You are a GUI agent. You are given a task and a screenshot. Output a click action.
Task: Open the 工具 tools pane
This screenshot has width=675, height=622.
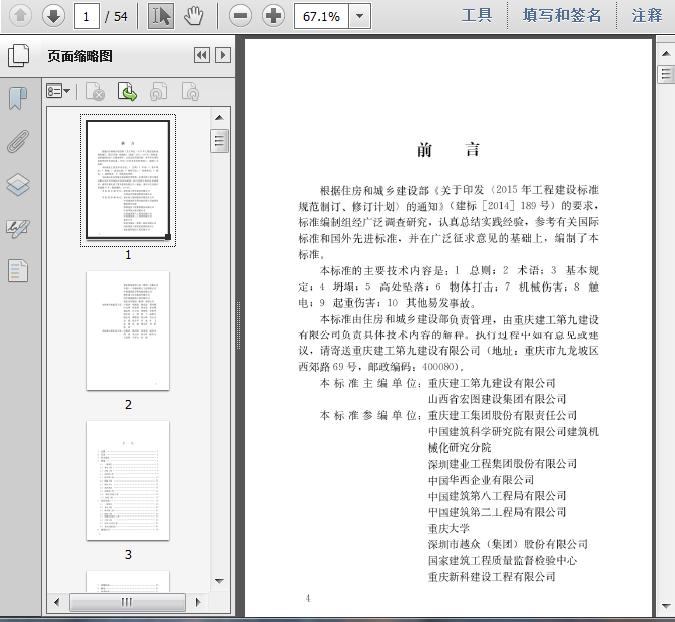(x=477, y=15)
